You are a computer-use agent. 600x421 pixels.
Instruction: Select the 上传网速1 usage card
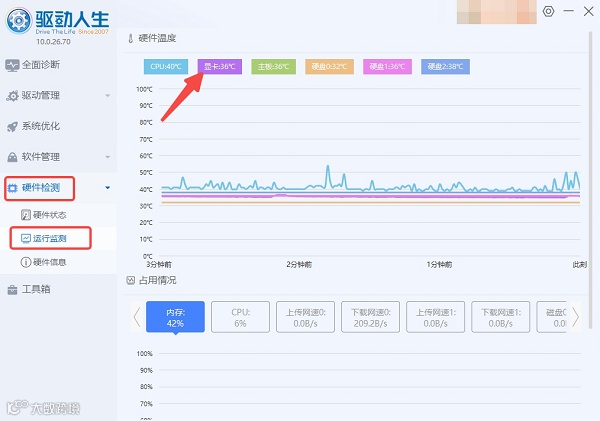(435, 317)
